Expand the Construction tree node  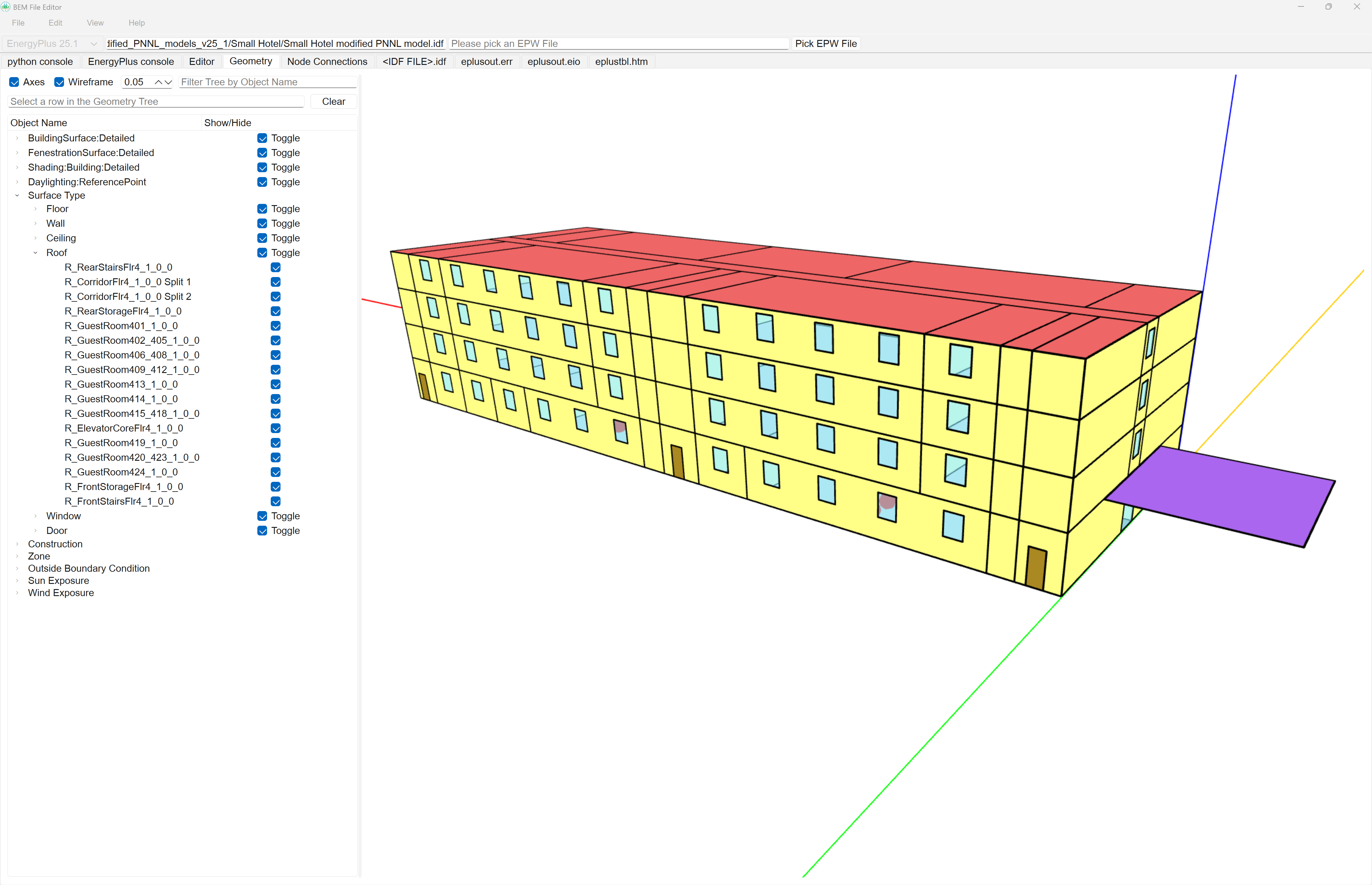pyautogui.click(x=17, y=544)
